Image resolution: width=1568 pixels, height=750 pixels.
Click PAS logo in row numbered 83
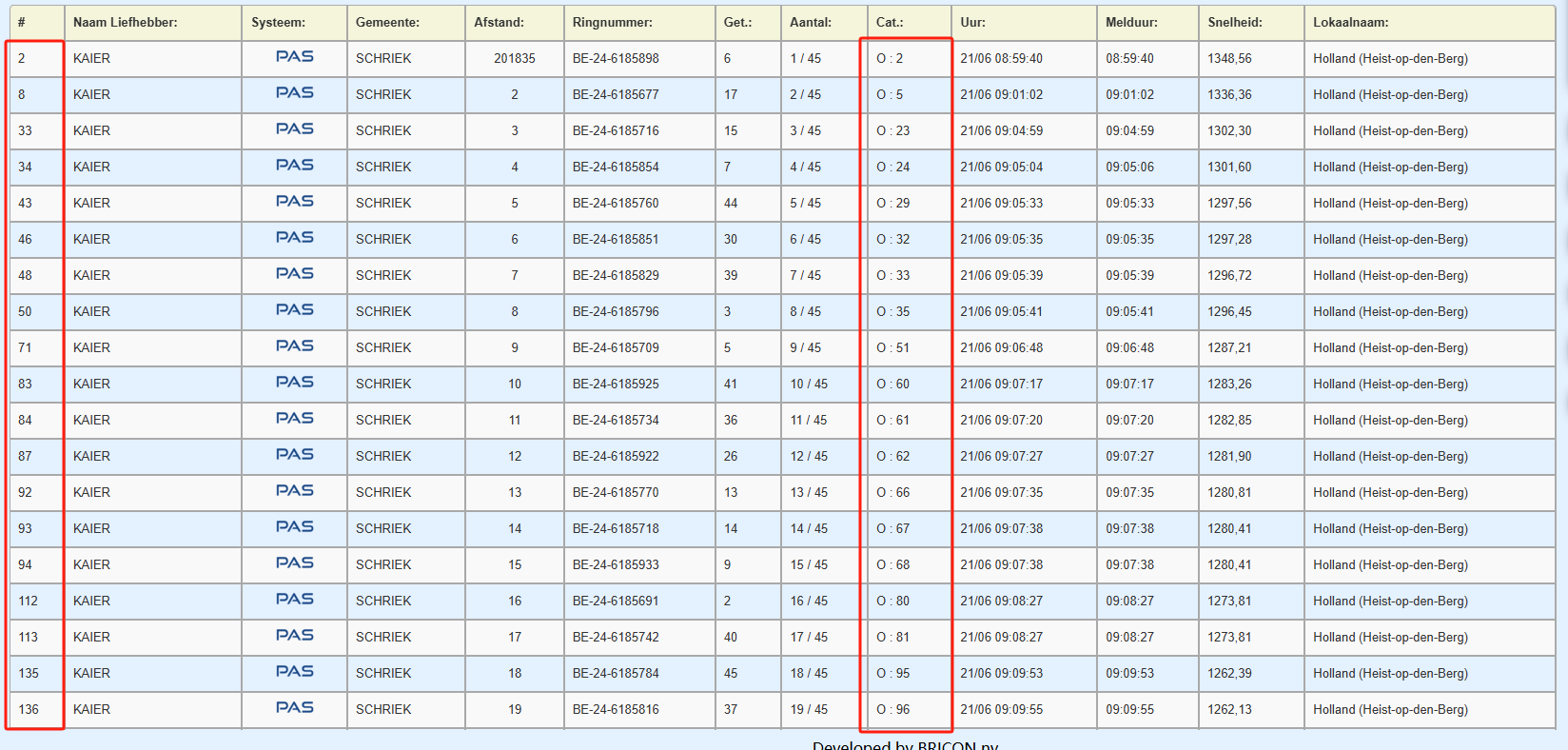(294, 383)
